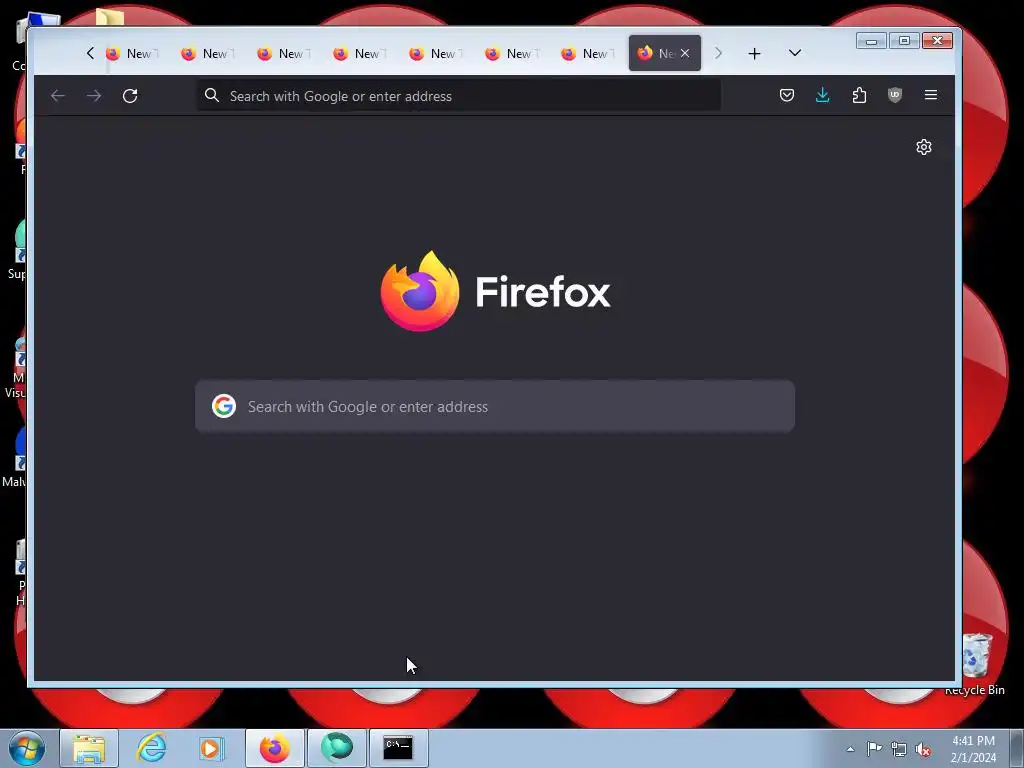1024x768 pixels.
Task: Personalize new tab gear icon
Action: click(923, 147)
